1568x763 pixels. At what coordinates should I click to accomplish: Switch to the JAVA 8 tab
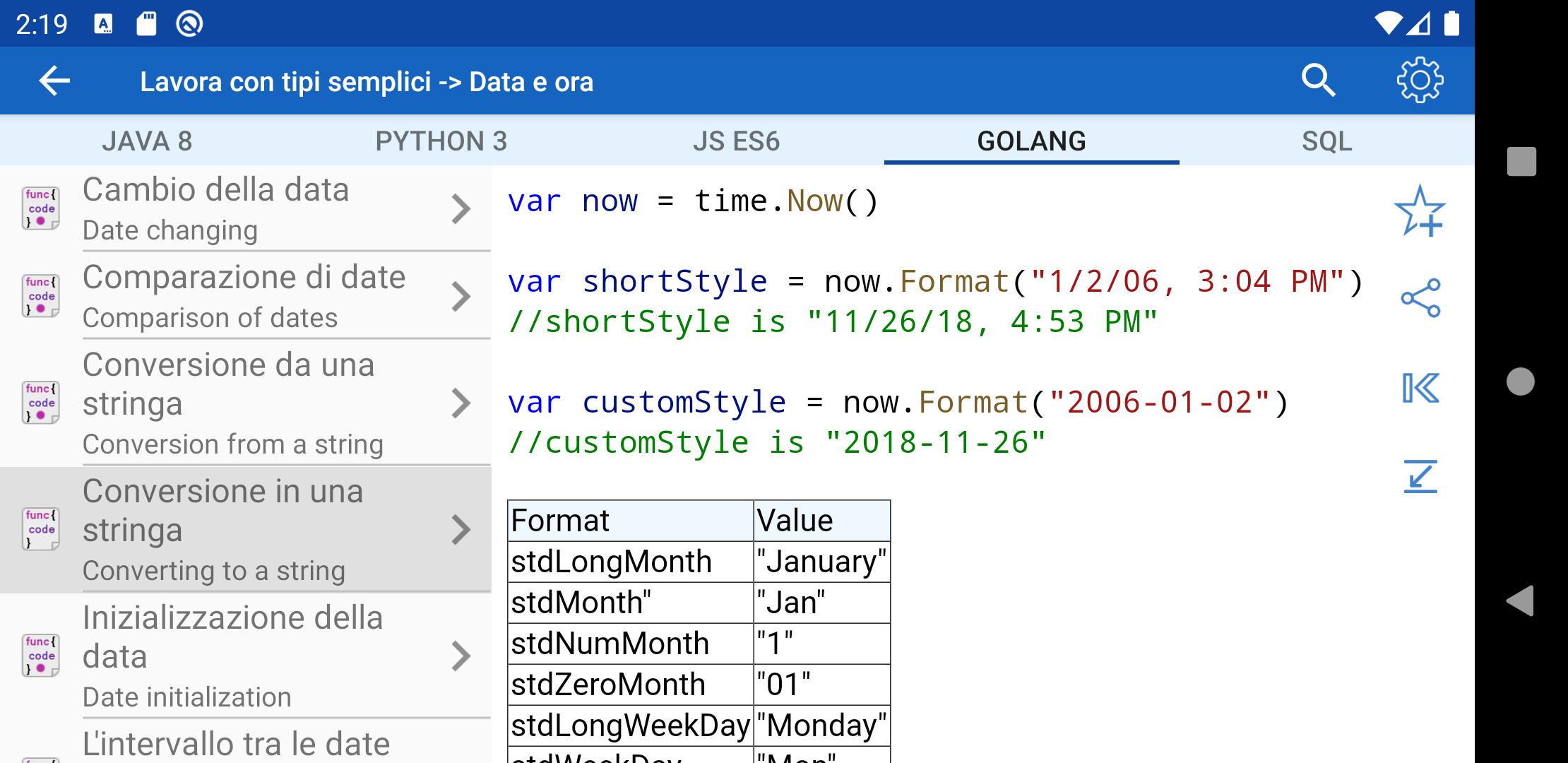(x=147, y=141)
